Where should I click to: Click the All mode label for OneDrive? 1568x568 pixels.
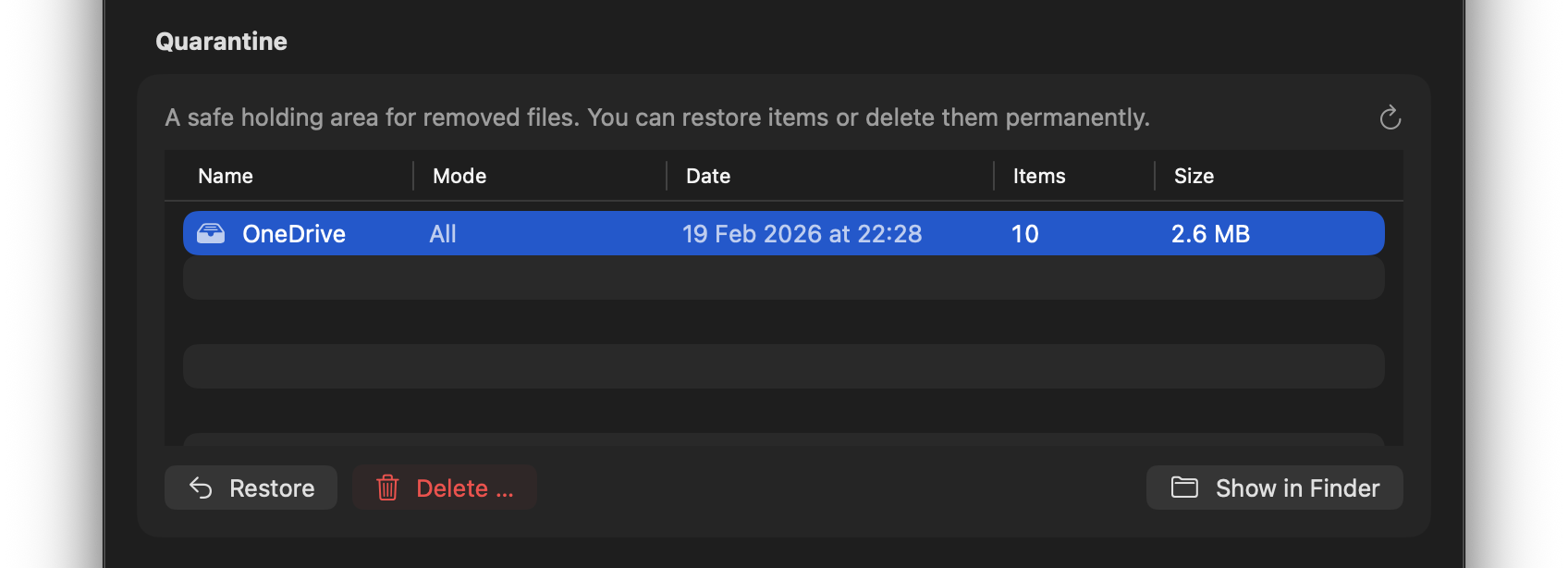(x=443, y=233)
